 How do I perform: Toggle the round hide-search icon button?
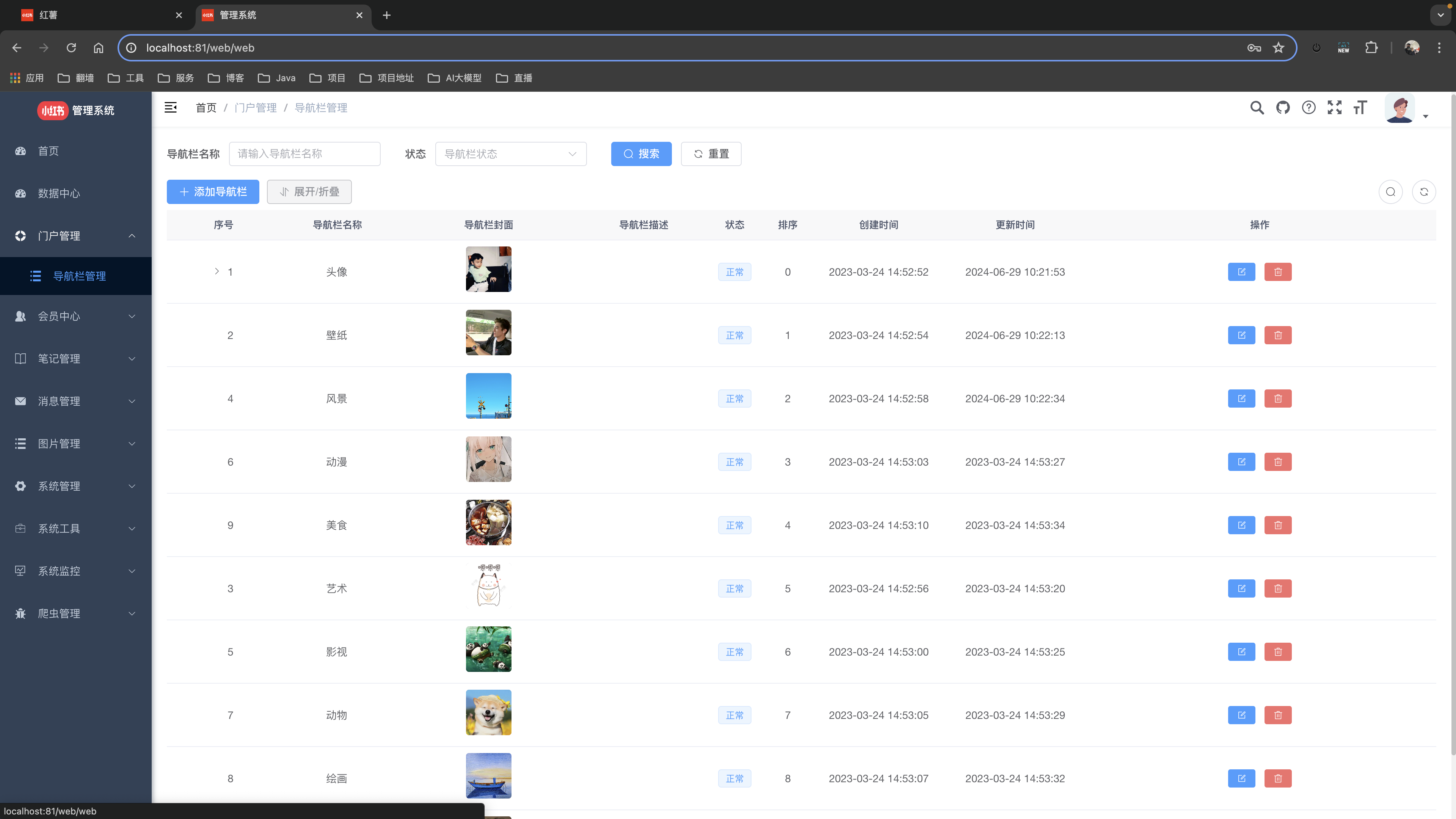(x=1390, y=192)
